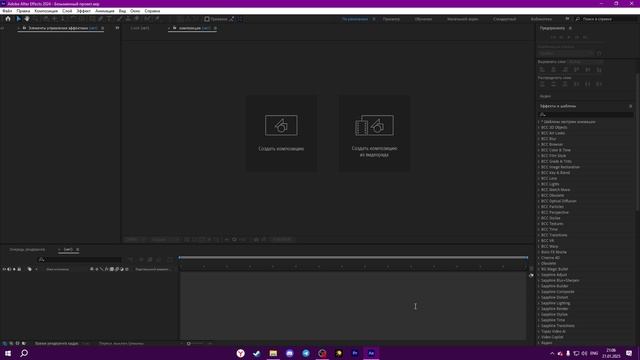
Task: Open the Preview panel menu icon
Action: (x=570, y=28)
